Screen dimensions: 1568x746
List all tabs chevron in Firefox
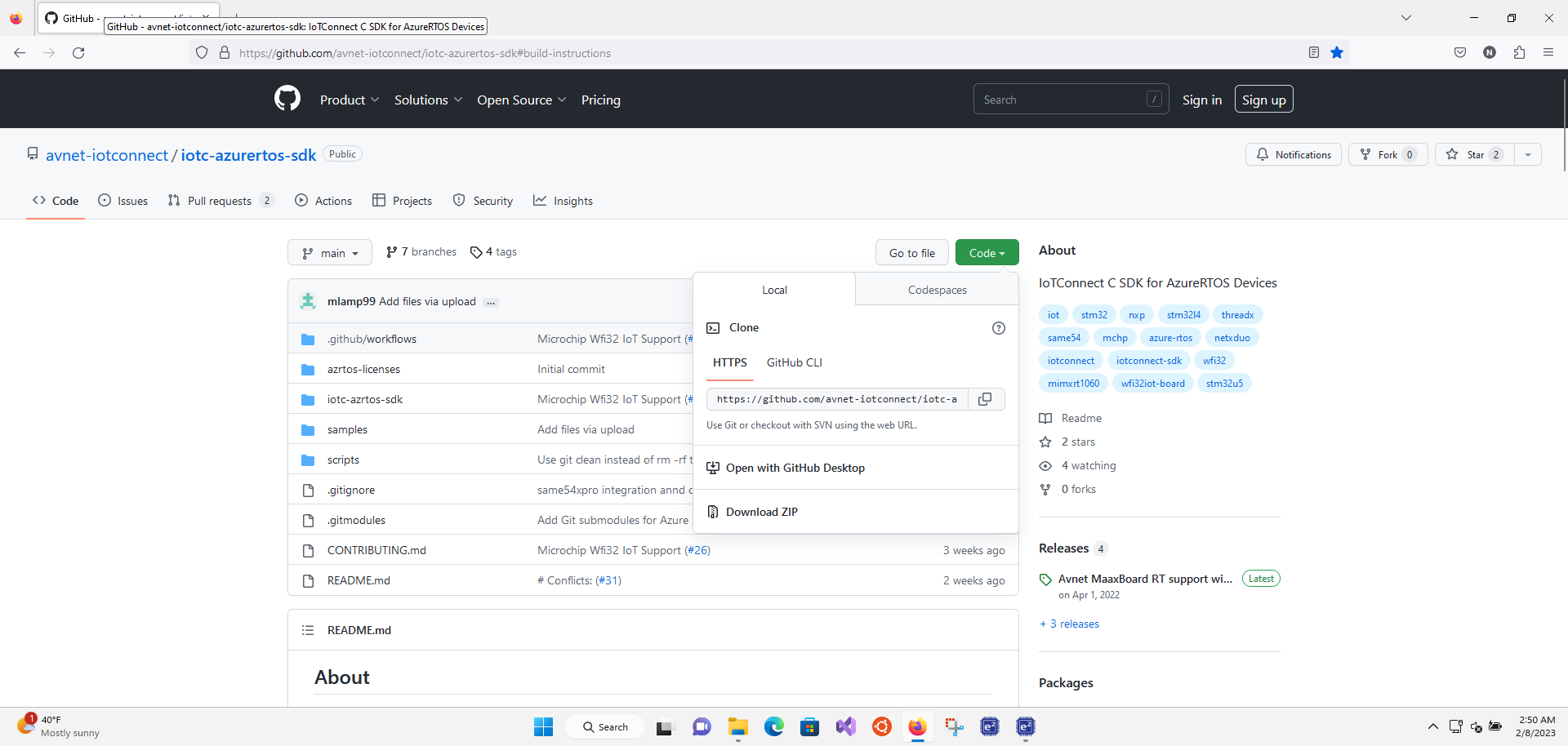(1405, 18)
